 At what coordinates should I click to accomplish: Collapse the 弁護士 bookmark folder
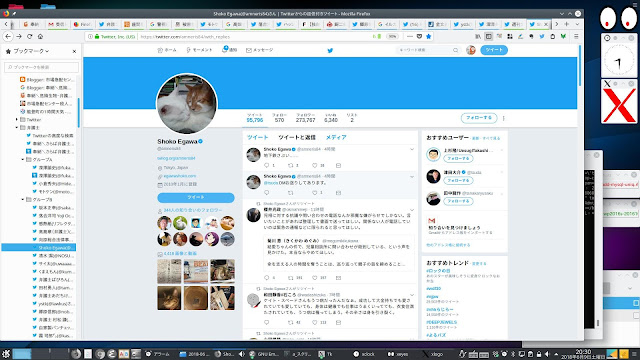[x=17, y=128]
